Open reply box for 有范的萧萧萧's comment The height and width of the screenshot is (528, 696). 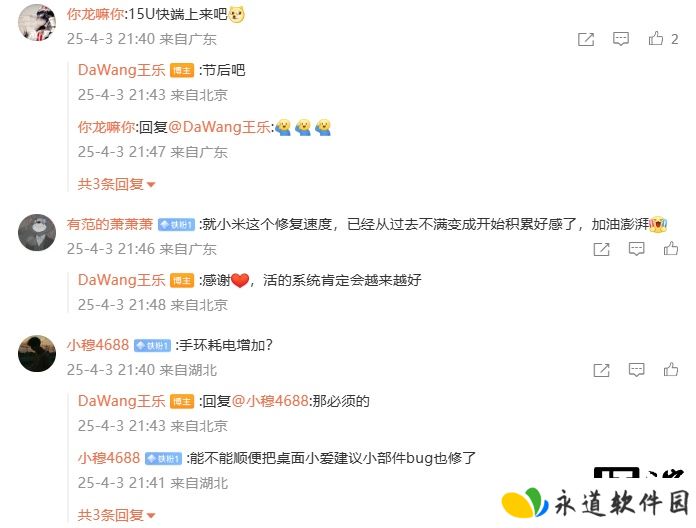tap(636, 249)
